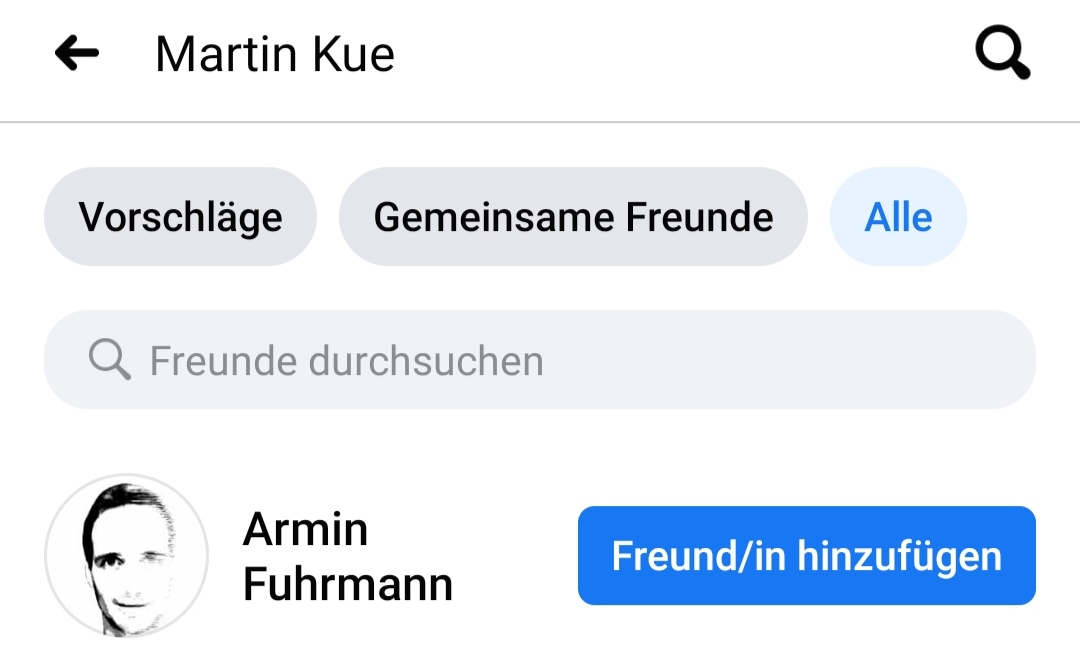Viewport: 1080px width, 659px height.
Task: Click the magnifier inside the friends search box
Action: pos(109,360)
